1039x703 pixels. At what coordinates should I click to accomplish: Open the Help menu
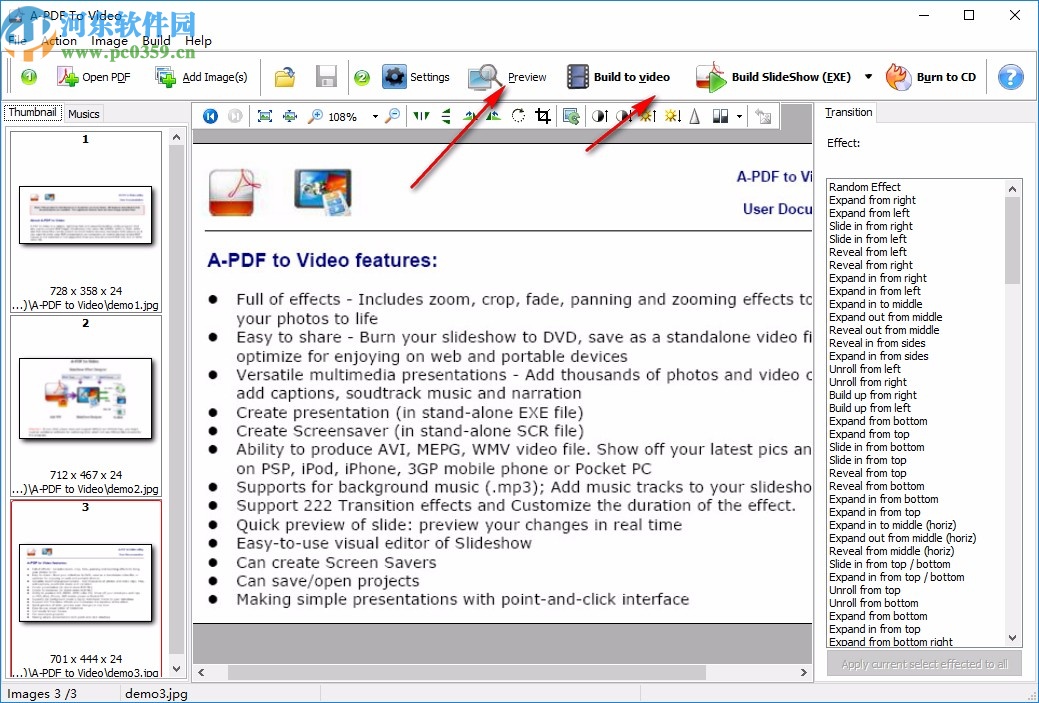198,41
